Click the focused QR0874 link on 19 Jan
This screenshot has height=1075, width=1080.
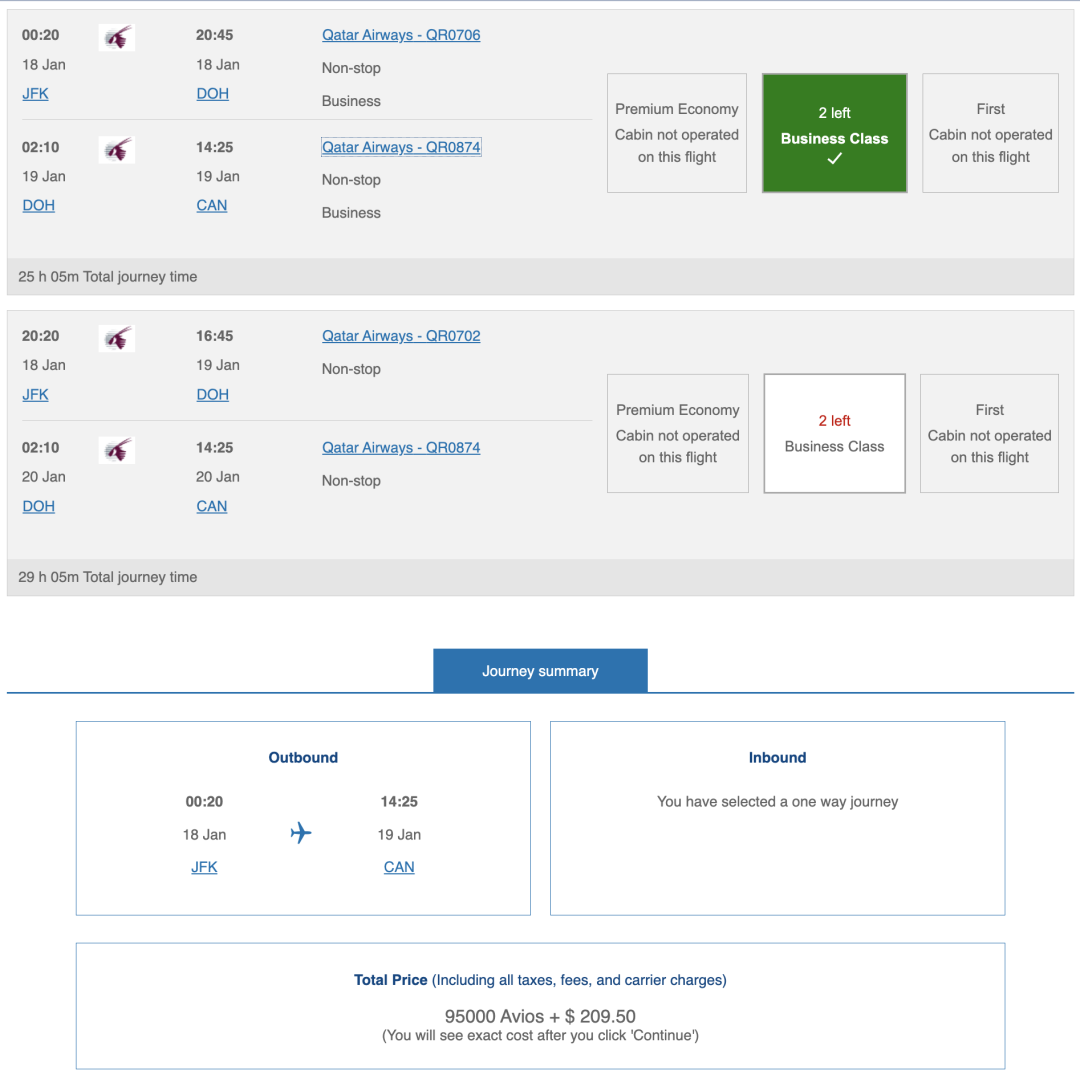click(x=401, y=147)
